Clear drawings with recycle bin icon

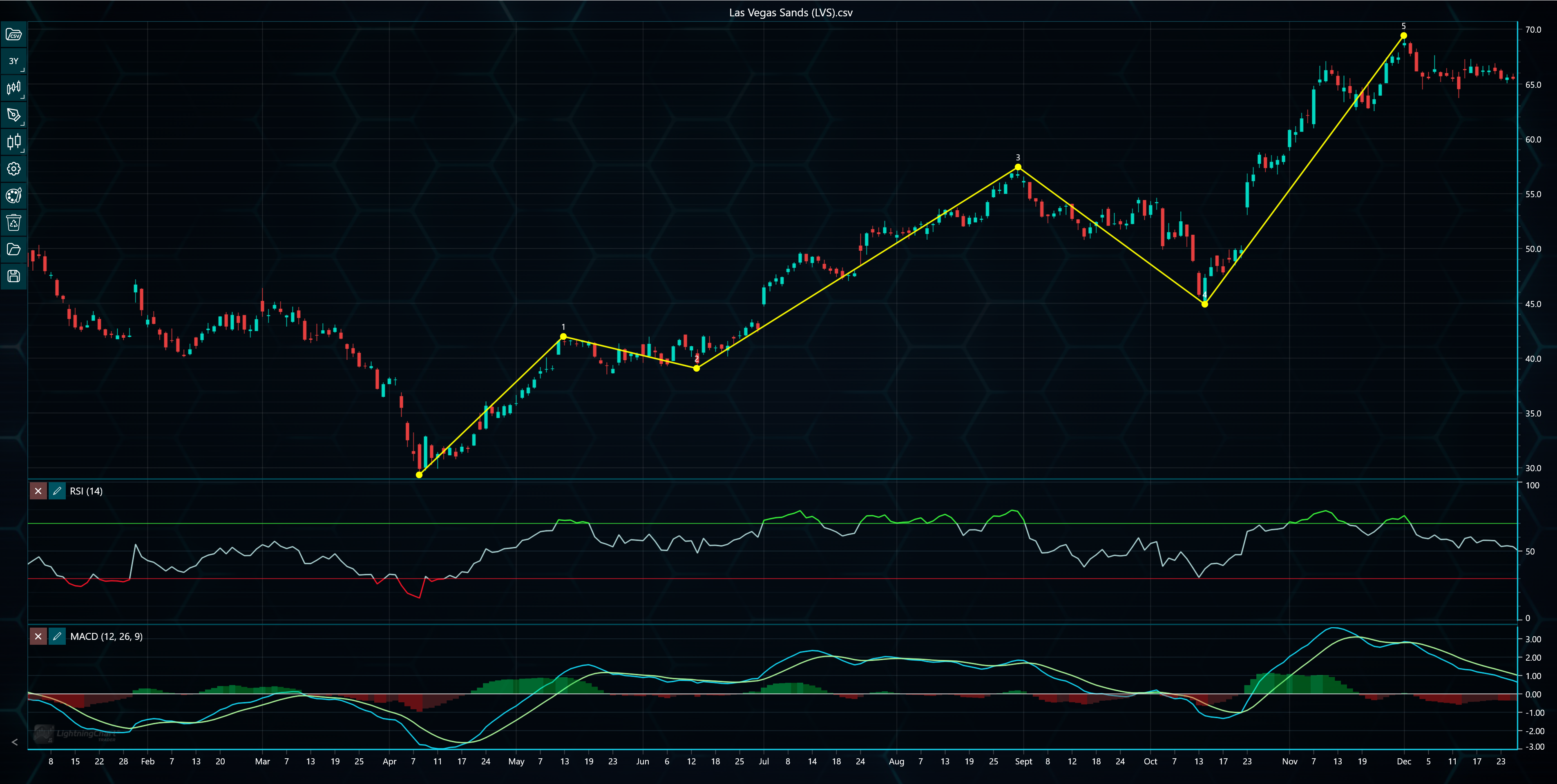[14, 222]
